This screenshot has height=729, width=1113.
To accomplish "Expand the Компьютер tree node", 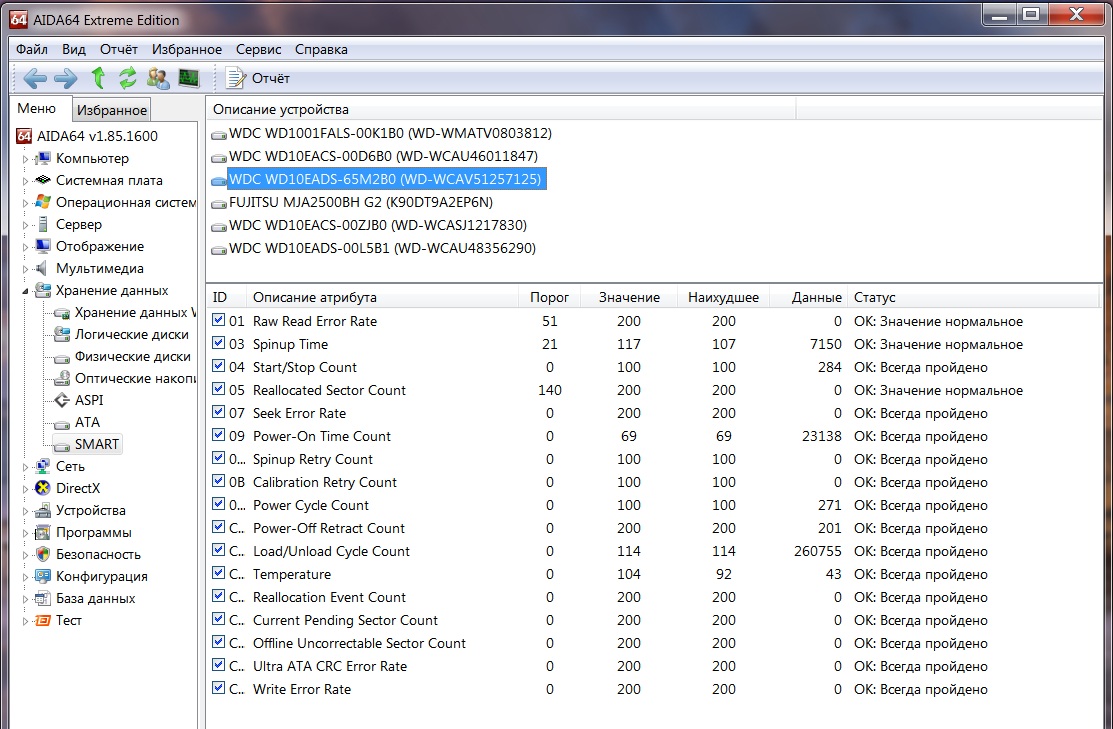I will [26, 159].
